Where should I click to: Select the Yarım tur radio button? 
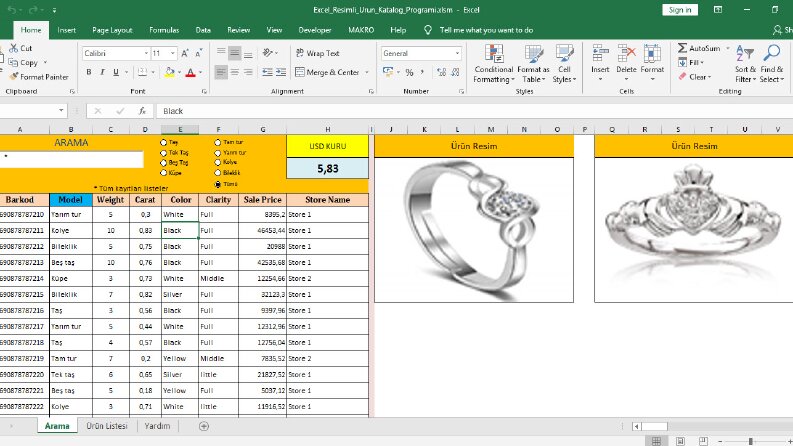coord(217,153)
